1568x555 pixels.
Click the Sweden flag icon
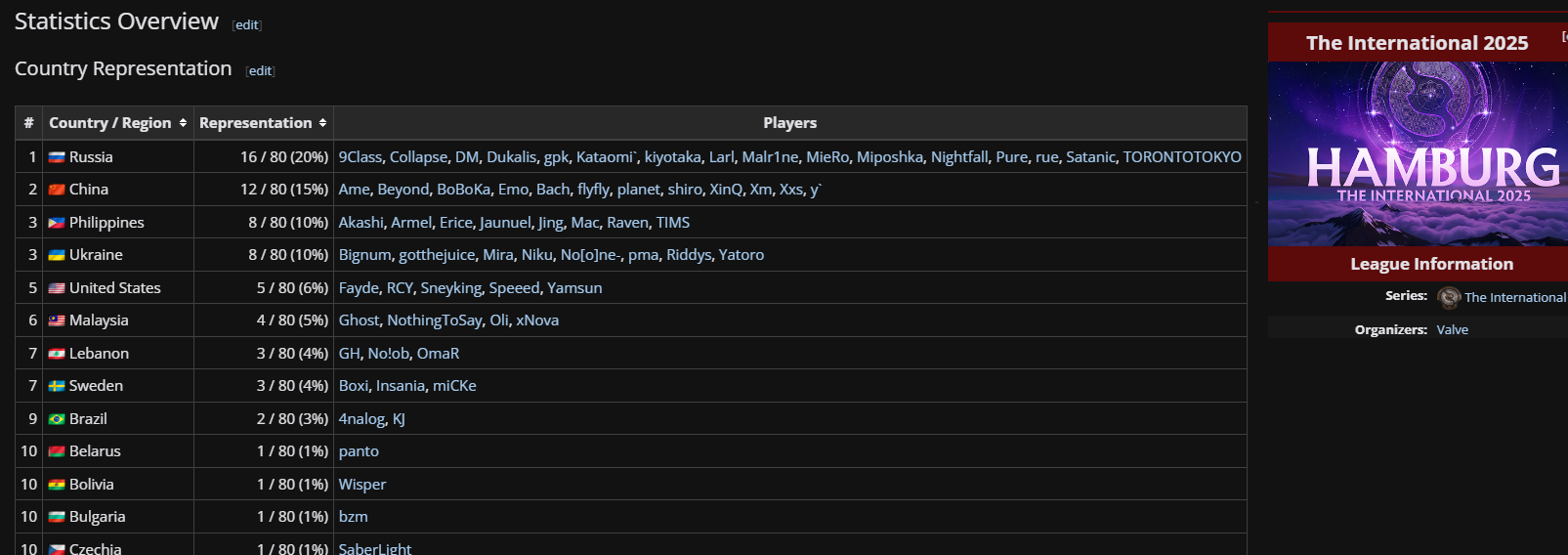click(57, 386)
